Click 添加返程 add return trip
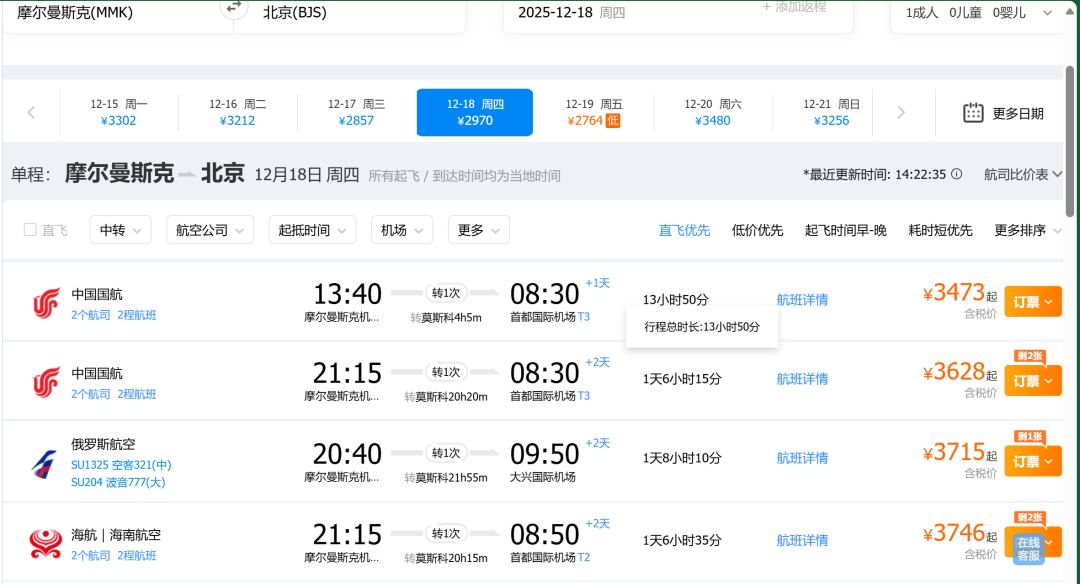This screenshot has height=584, width=1080. click(x=794, y=7)
